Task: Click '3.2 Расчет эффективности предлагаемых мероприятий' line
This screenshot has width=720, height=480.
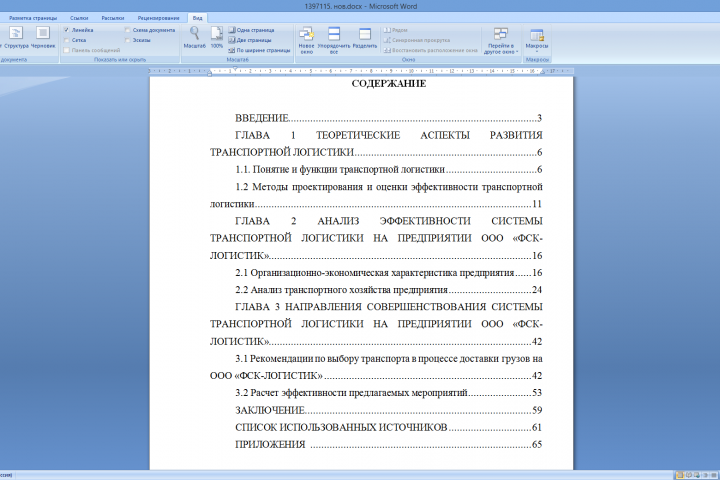Action: coord(388,393)
